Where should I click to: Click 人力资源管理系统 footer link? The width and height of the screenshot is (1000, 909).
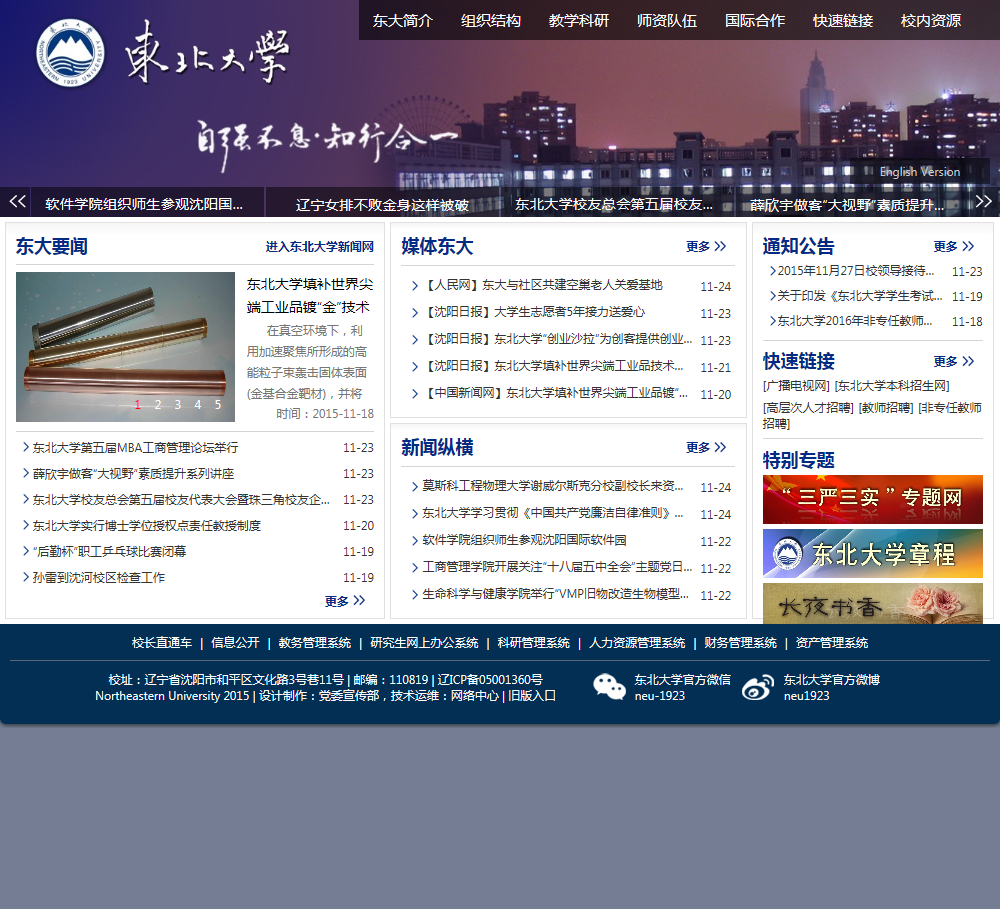point(637,643)
